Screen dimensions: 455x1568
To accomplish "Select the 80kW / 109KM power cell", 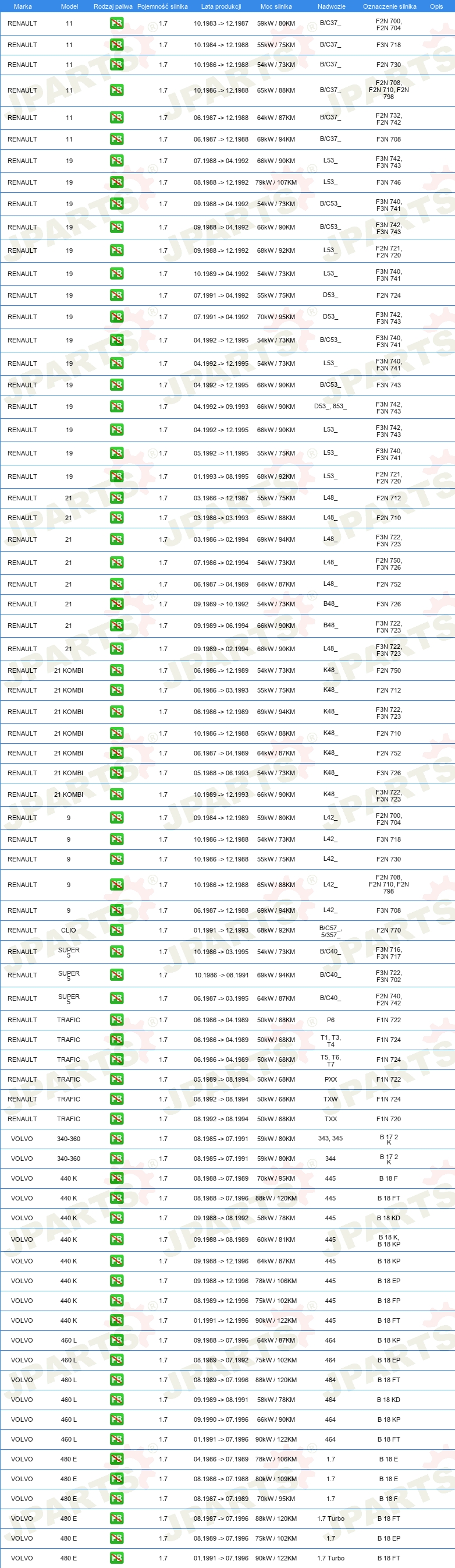I will click(x=276, y=1479).
